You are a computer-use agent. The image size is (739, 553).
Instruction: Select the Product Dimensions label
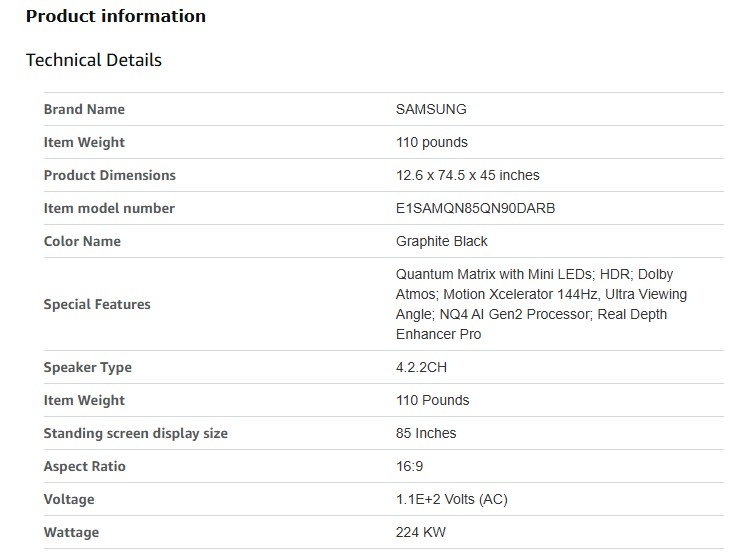(109, 175)
